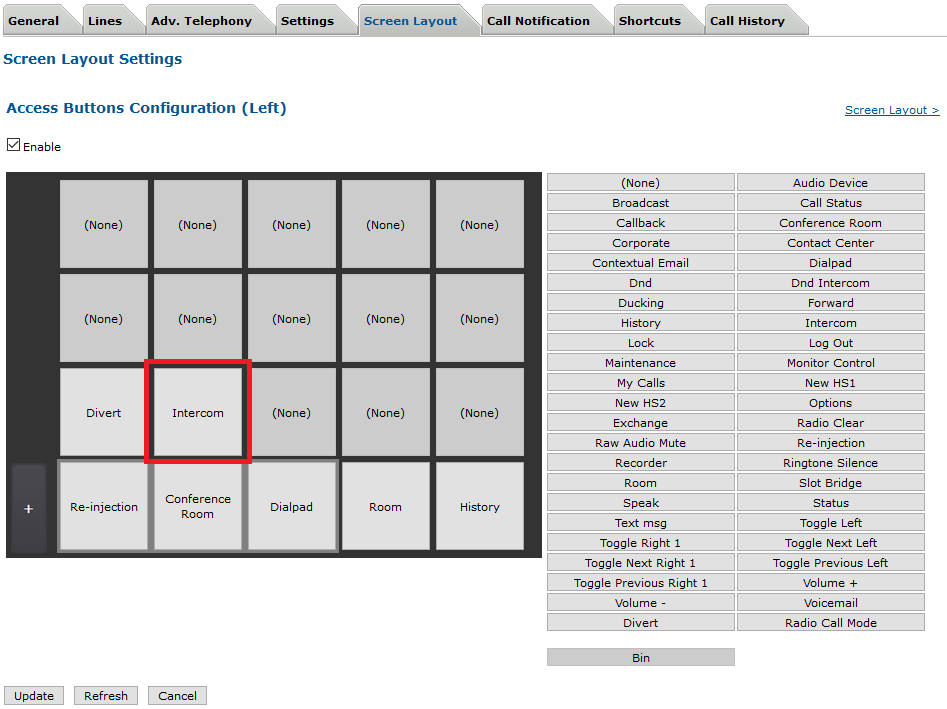Select the Divert tile in the grid
The image size is (947, 709).
click(104, 413)
